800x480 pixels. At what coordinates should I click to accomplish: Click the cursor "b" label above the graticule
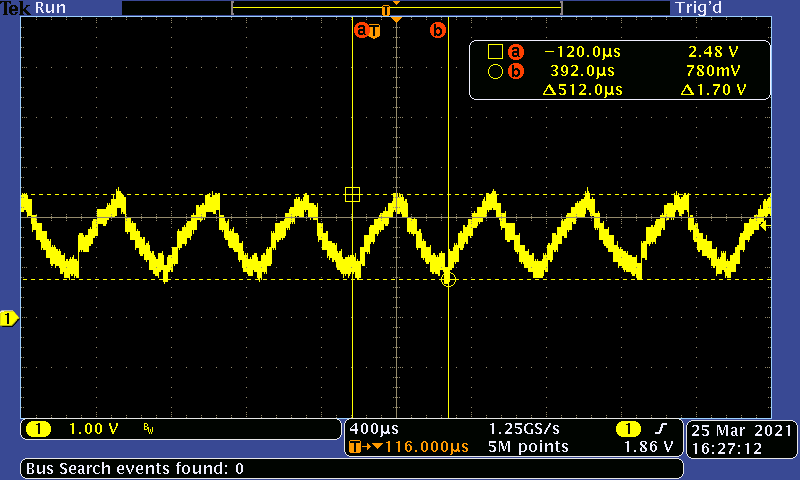click(x=437, y=31)
